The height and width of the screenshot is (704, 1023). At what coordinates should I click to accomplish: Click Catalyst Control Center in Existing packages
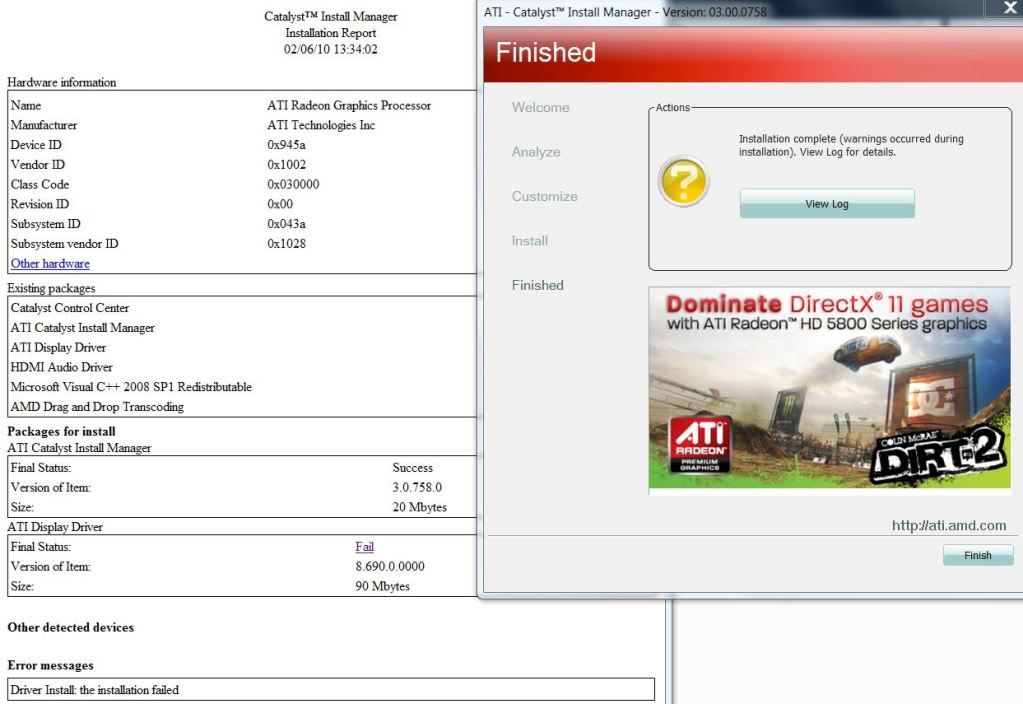click(x=70, y=307)
